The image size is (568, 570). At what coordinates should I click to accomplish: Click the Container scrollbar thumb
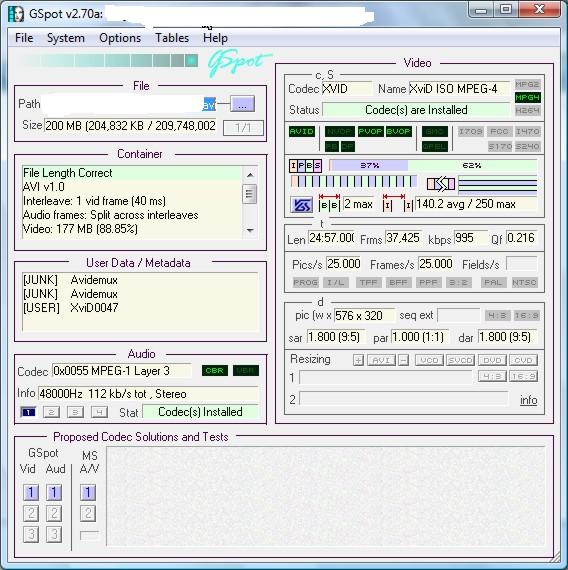pos(250,194)
